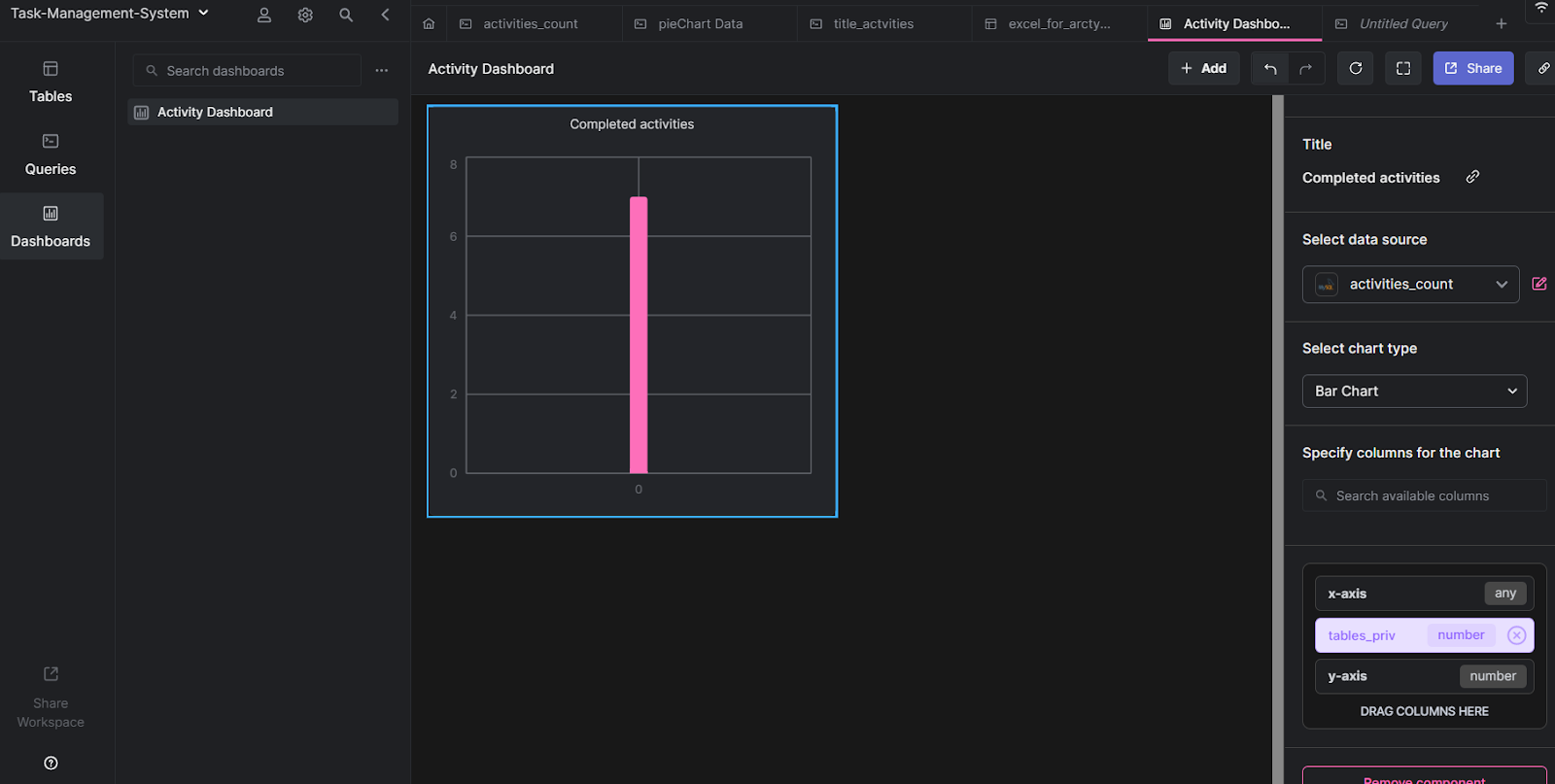Open the dashboards more options menu
This screenshot has width=1555, height=784.
click(x=382, y=70)
